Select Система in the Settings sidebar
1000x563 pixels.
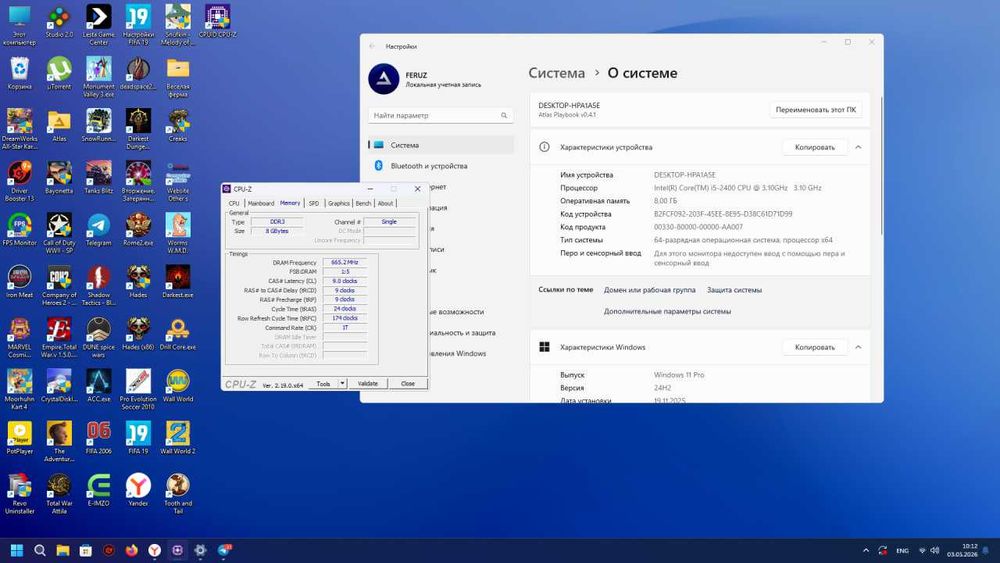tap(441, 145)
